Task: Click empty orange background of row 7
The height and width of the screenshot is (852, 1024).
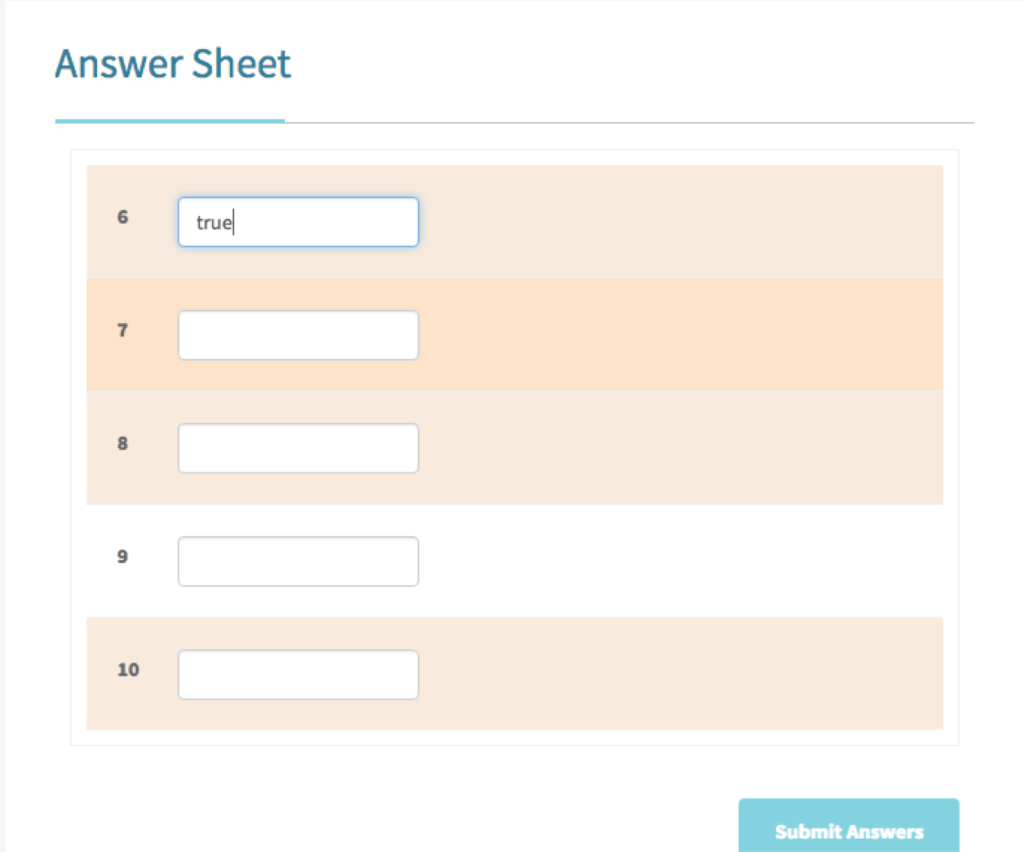Action: [679, 335]
